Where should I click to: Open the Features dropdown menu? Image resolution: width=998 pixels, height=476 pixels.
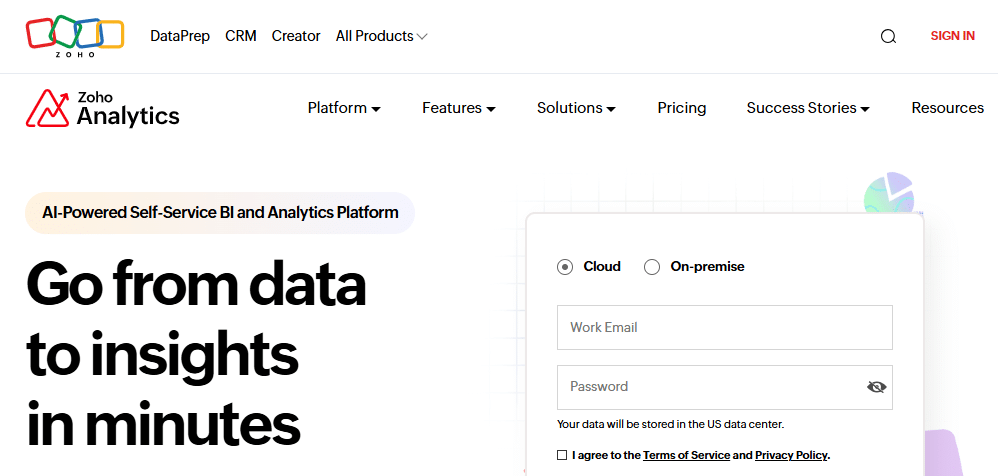(459, 108)
